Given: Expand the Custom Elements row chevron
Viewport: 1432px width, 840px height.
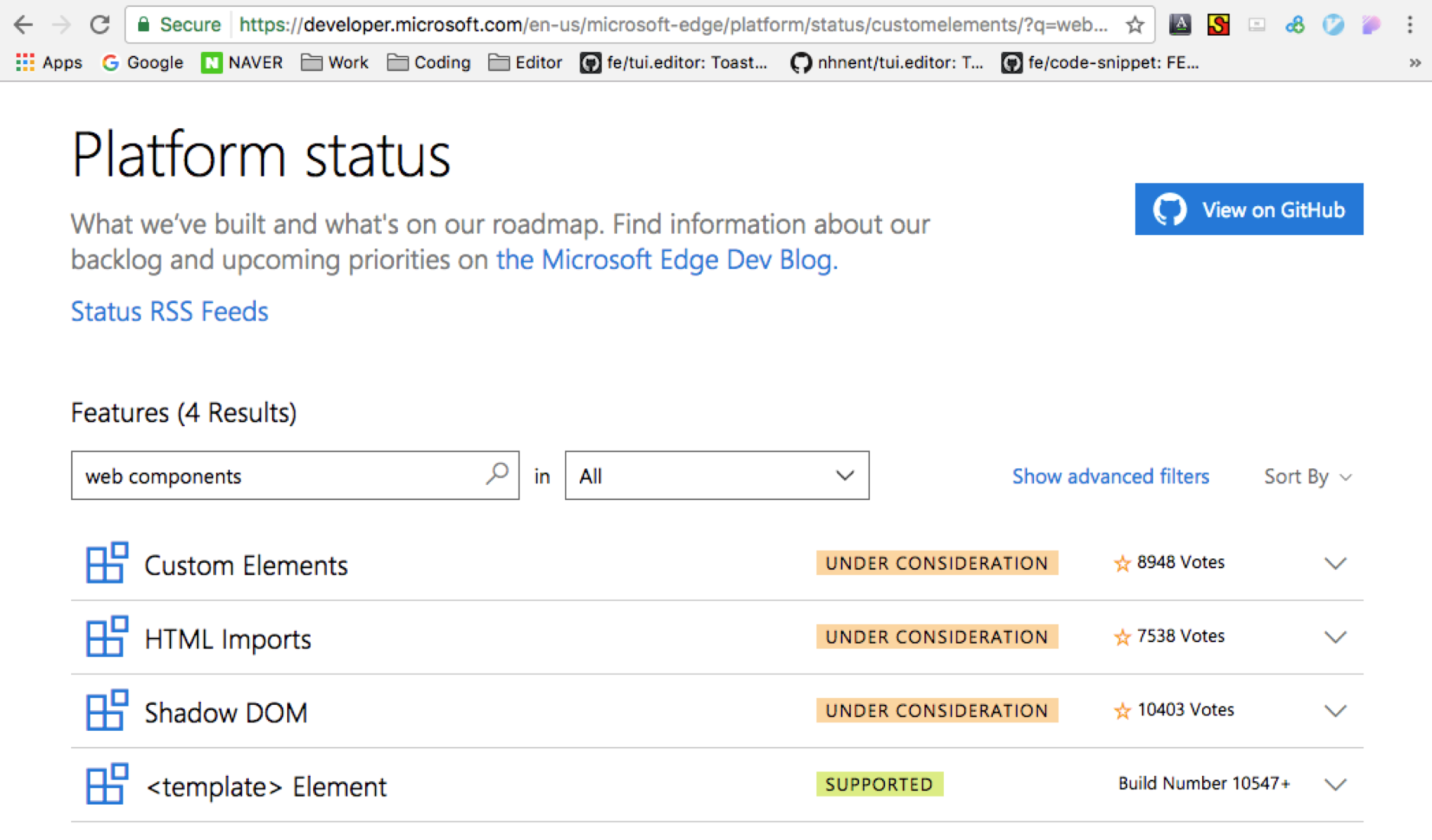Looking at the screenshot, I should (x=1335, y=564).
